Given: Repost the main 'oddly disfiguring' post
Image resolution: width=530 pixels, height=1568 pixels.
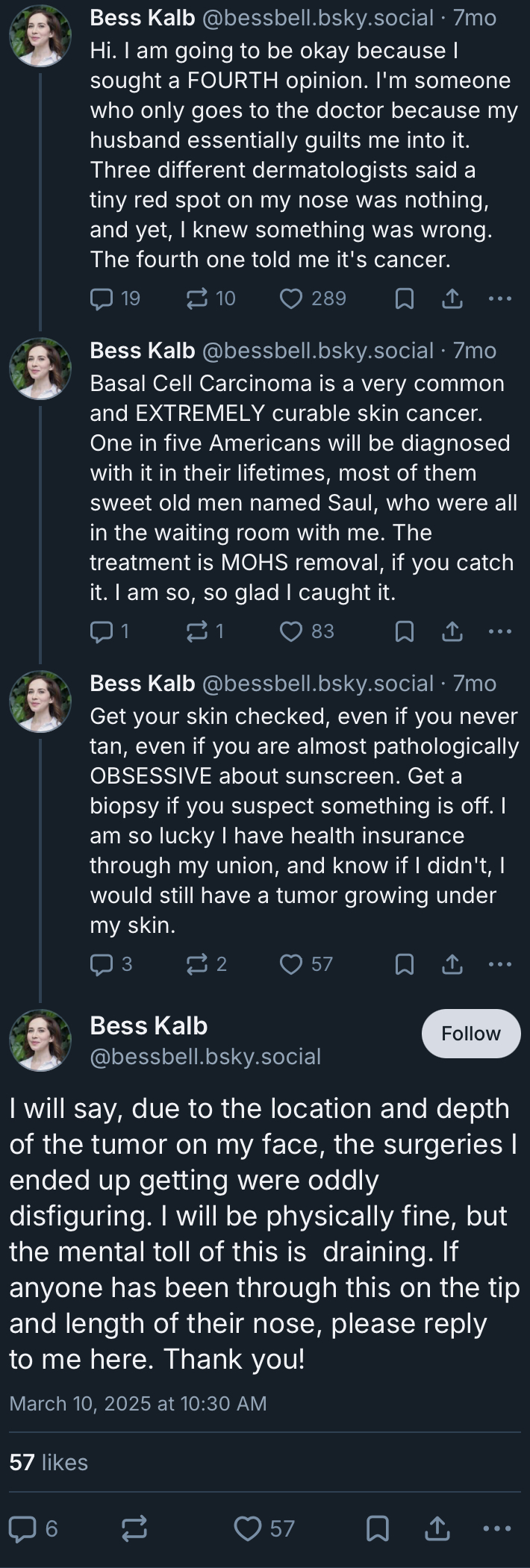Looking at the screenshot, I should (134, 1529).
